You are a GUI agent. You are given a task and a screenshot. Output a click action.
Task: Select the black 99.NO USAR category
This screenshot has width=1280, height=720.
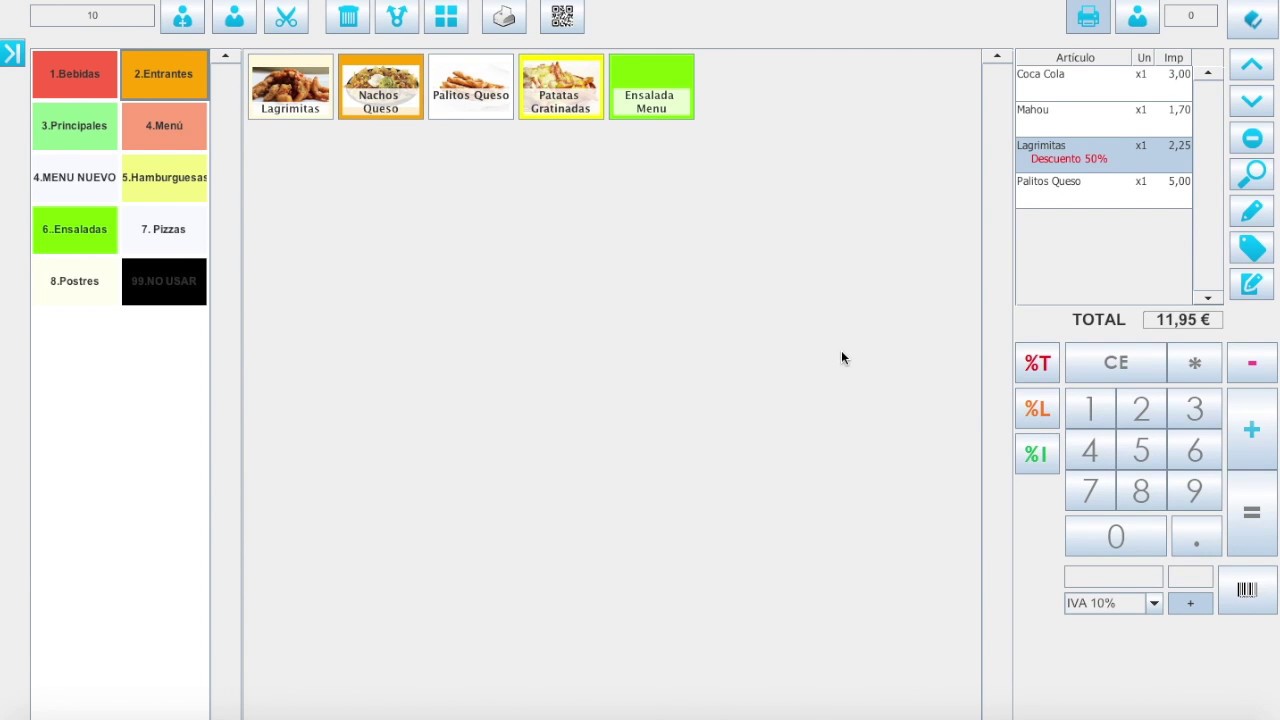(164, 282)
